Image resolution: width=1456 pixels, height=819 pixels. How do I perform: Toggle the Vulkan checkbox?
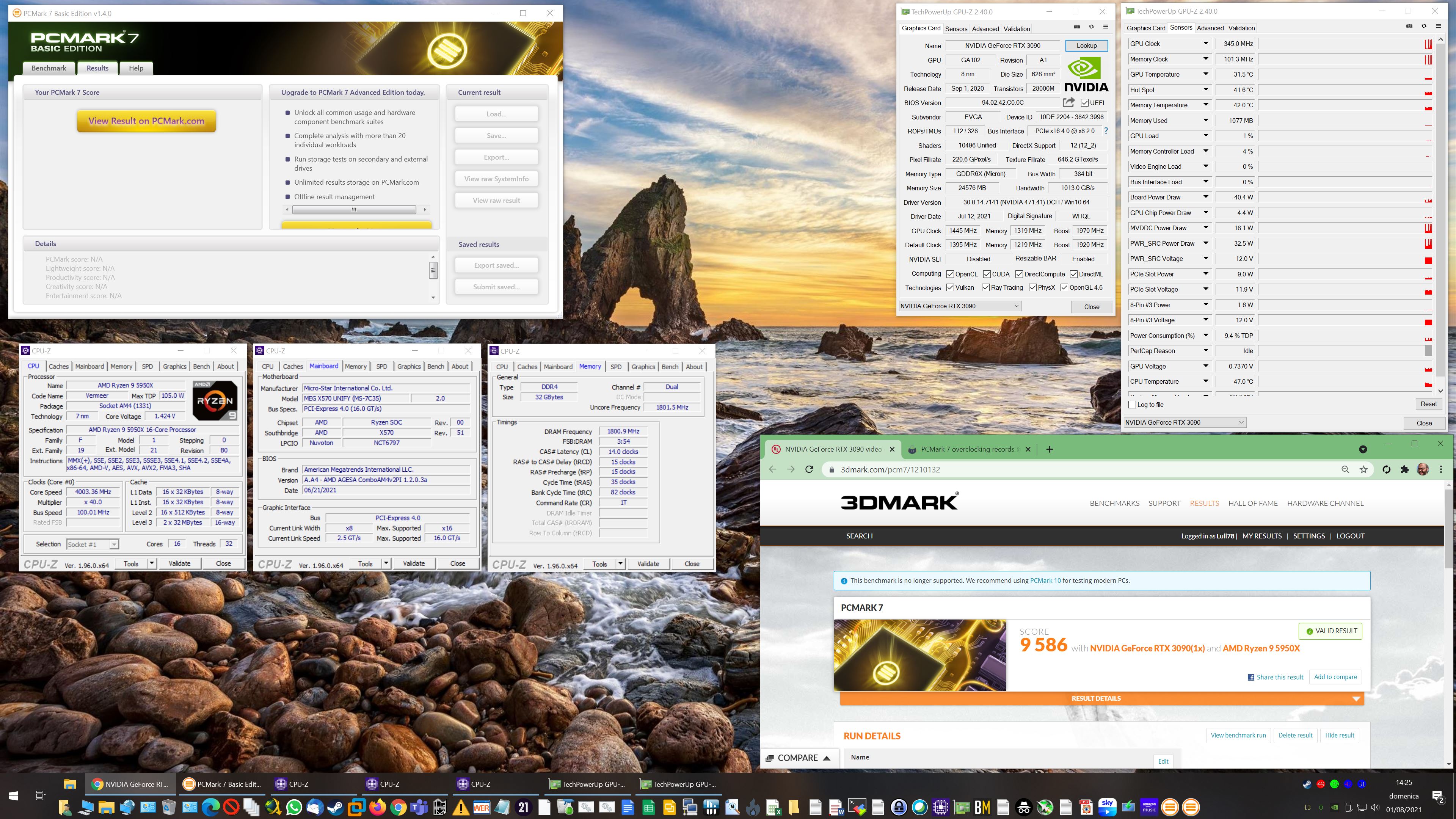pyautogui.click(x=950, y=287)
